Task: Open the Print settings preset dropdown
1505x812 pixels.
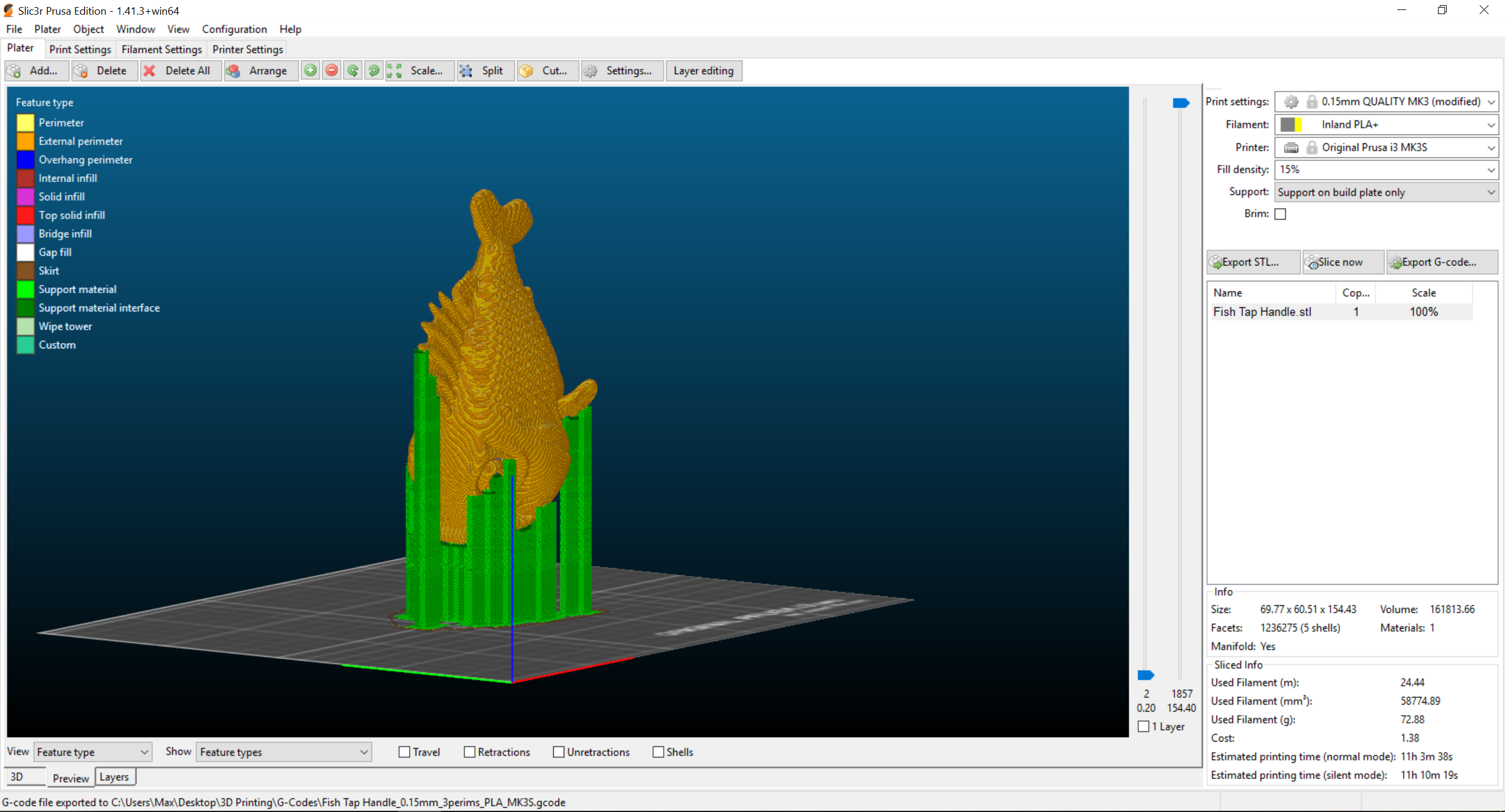Action: [x=1386, y=102]
